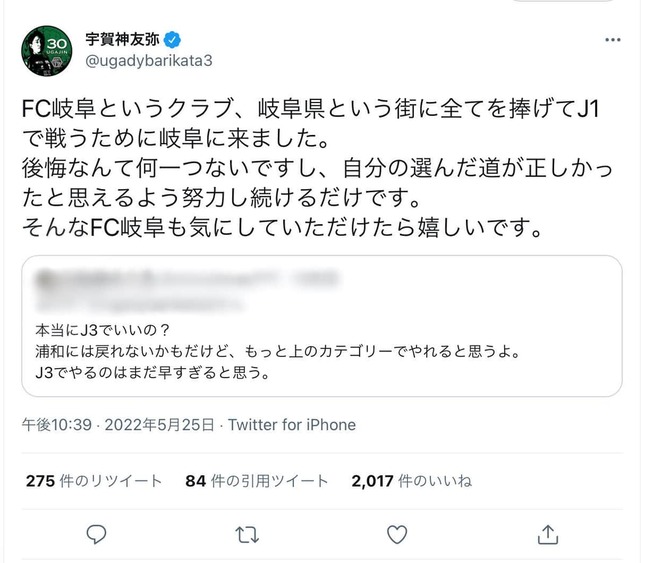This screenshot has width=645, height=563.
Task: Open the Twitter for iPhone source link
Action: coord(292,425)
